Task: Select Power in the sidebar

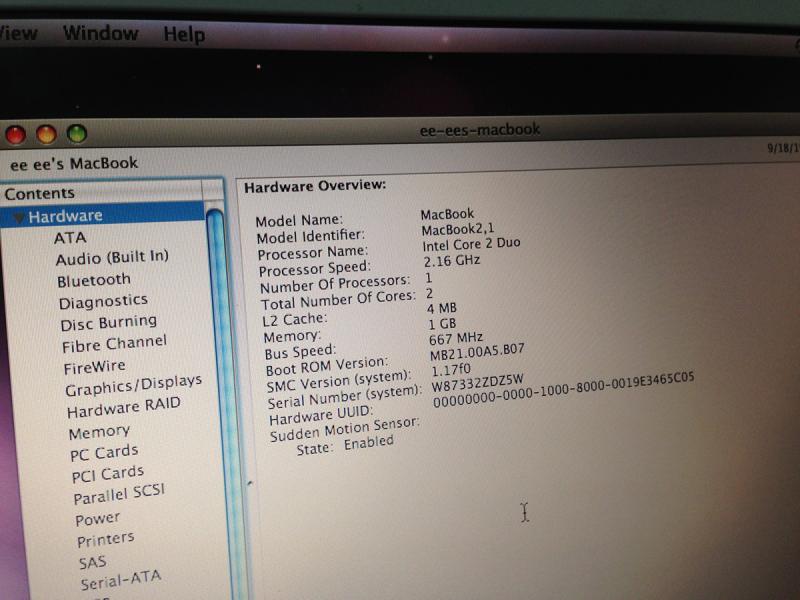Action: tap(97, 519)
